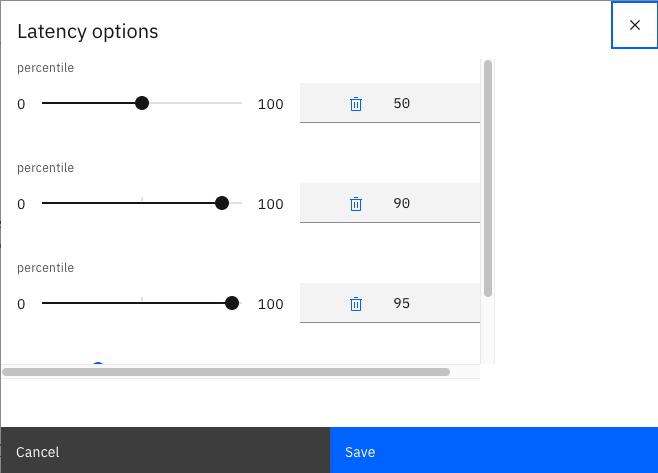The height and width of the screenshot is (473, 658).
Task: Save the latency options
Action: pyautogui.click(x=494, y=450)
